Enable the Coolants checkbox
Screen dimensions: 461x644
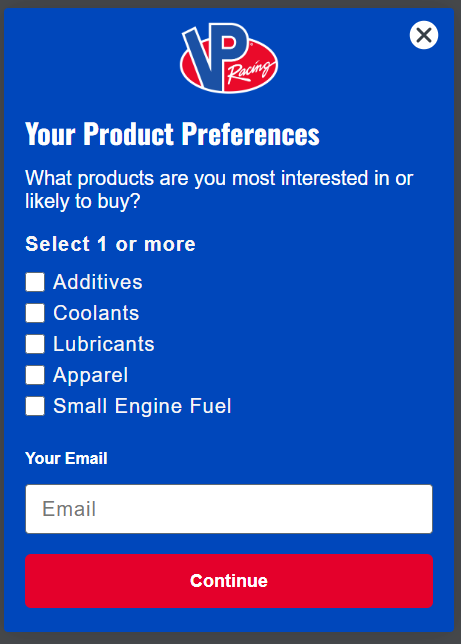tap(35, 313)
